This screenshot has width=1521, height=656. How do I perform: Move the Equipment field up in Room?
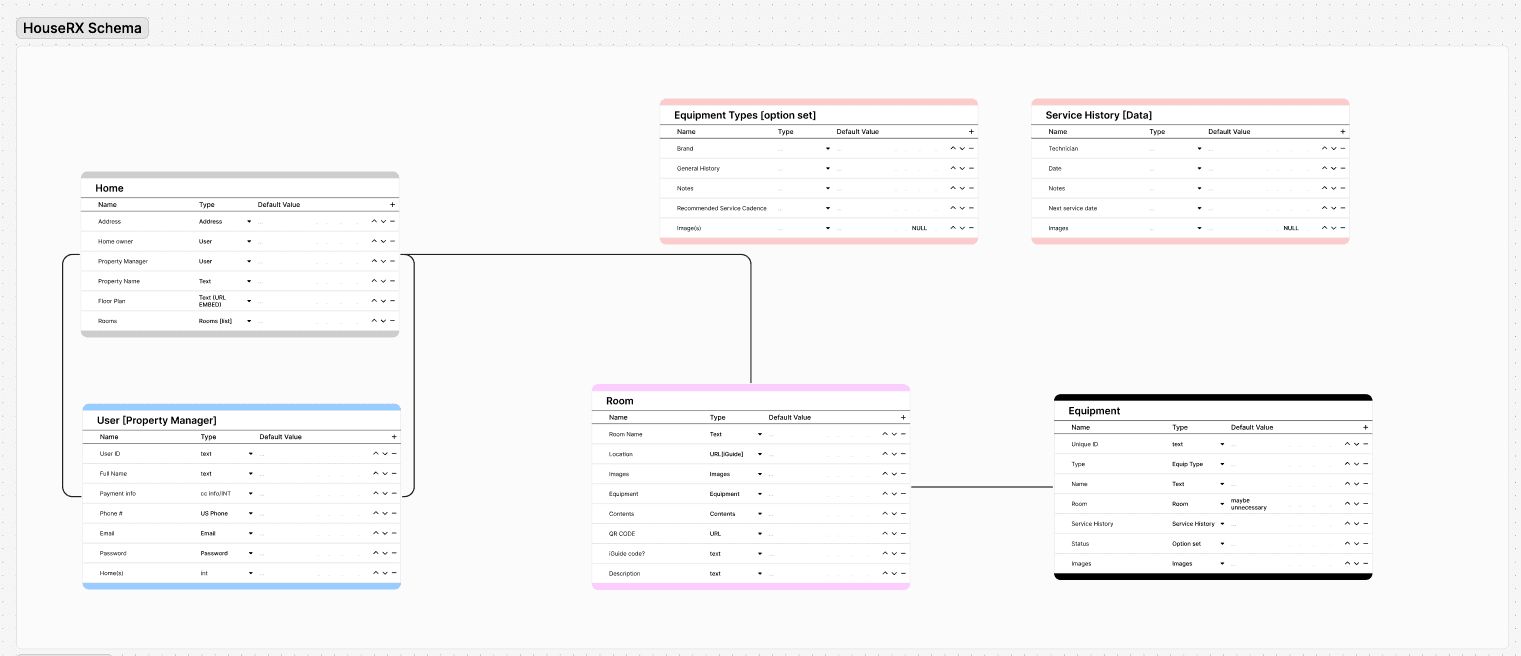tap(883, 494)
